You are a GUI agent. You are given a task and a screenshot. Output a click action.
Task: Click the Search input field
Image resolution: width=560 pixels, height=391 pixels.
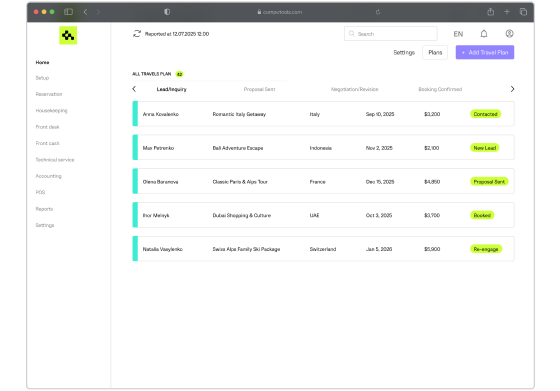pos(390,34)
